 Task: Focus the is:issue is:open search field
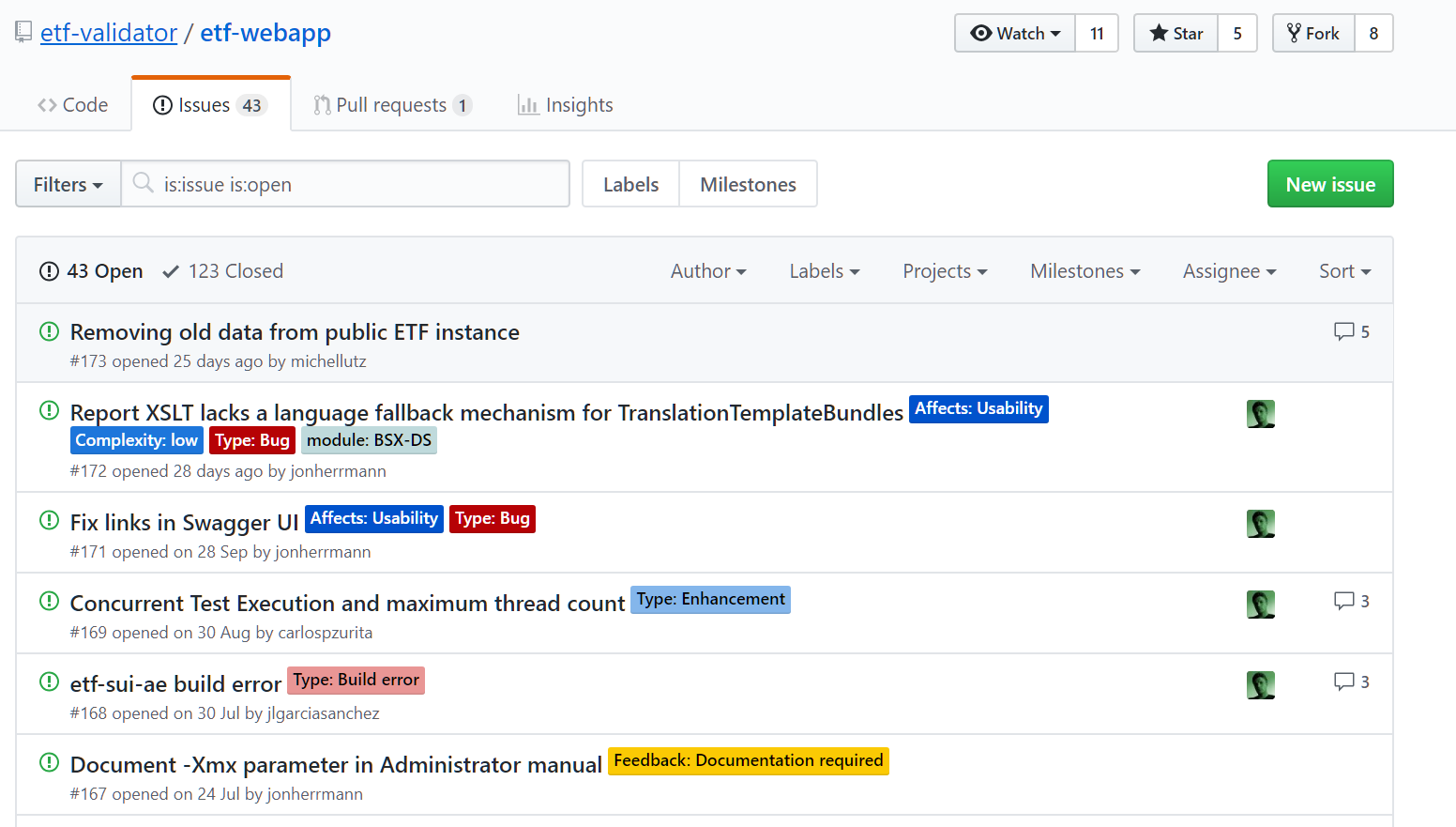click(x=345, y=184)
